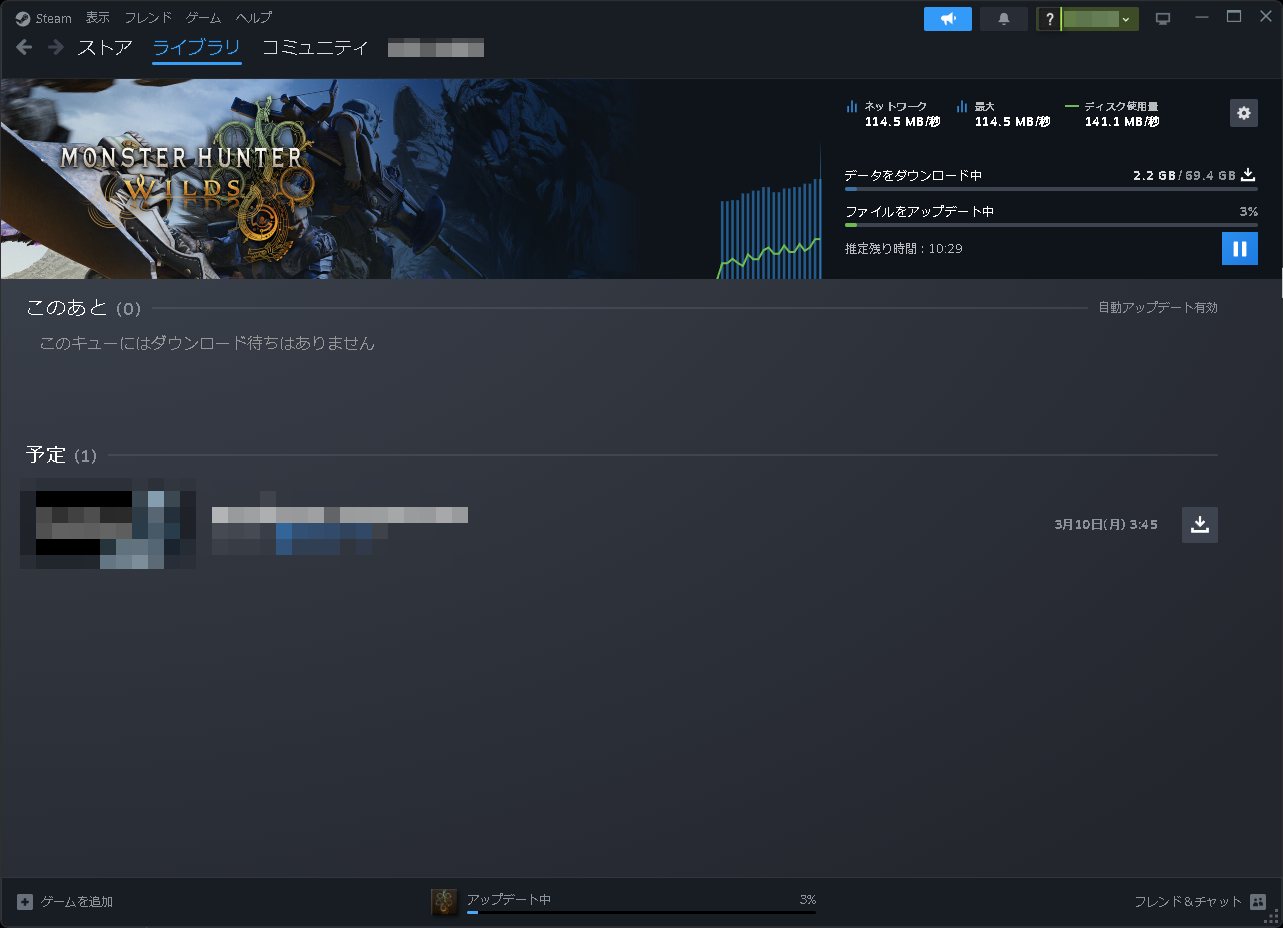This screenshot has width=1283, height=928.
Task: Open Friends & Chat via the corner icon
Action: (x=1258, y=901)
